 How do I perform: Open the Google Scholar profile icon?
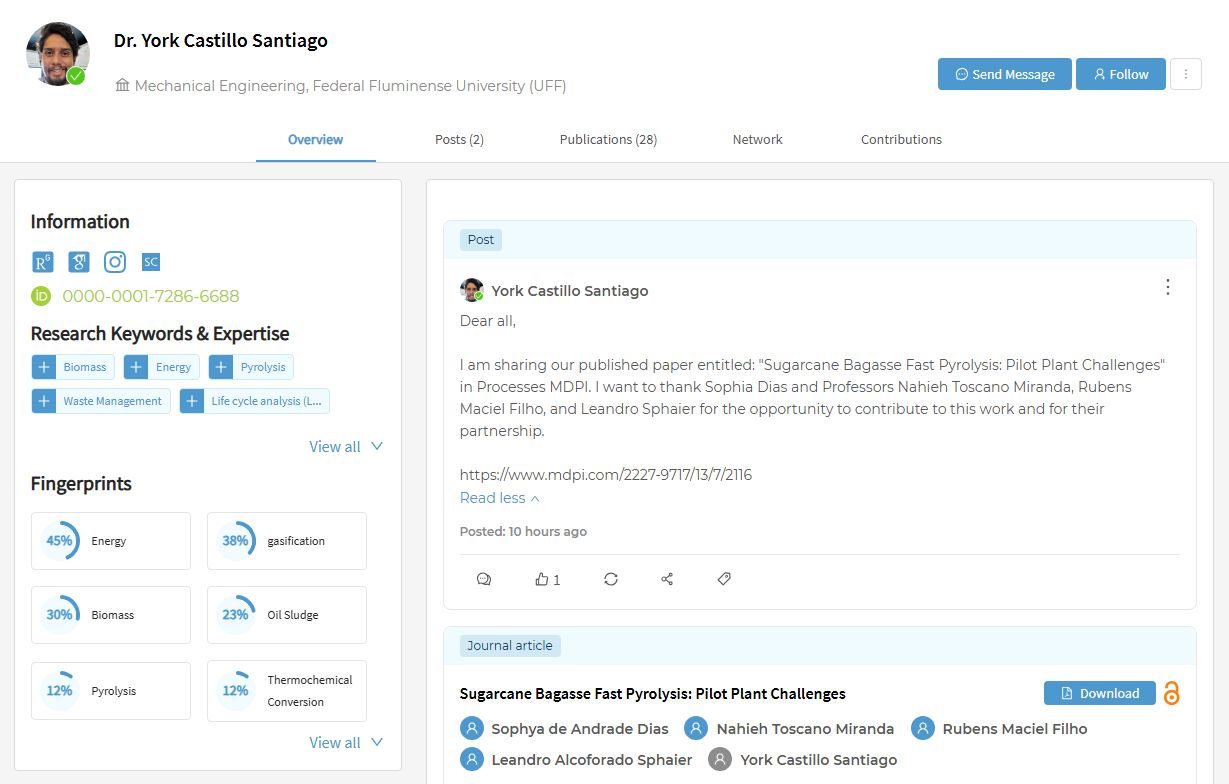pos(79,262)
